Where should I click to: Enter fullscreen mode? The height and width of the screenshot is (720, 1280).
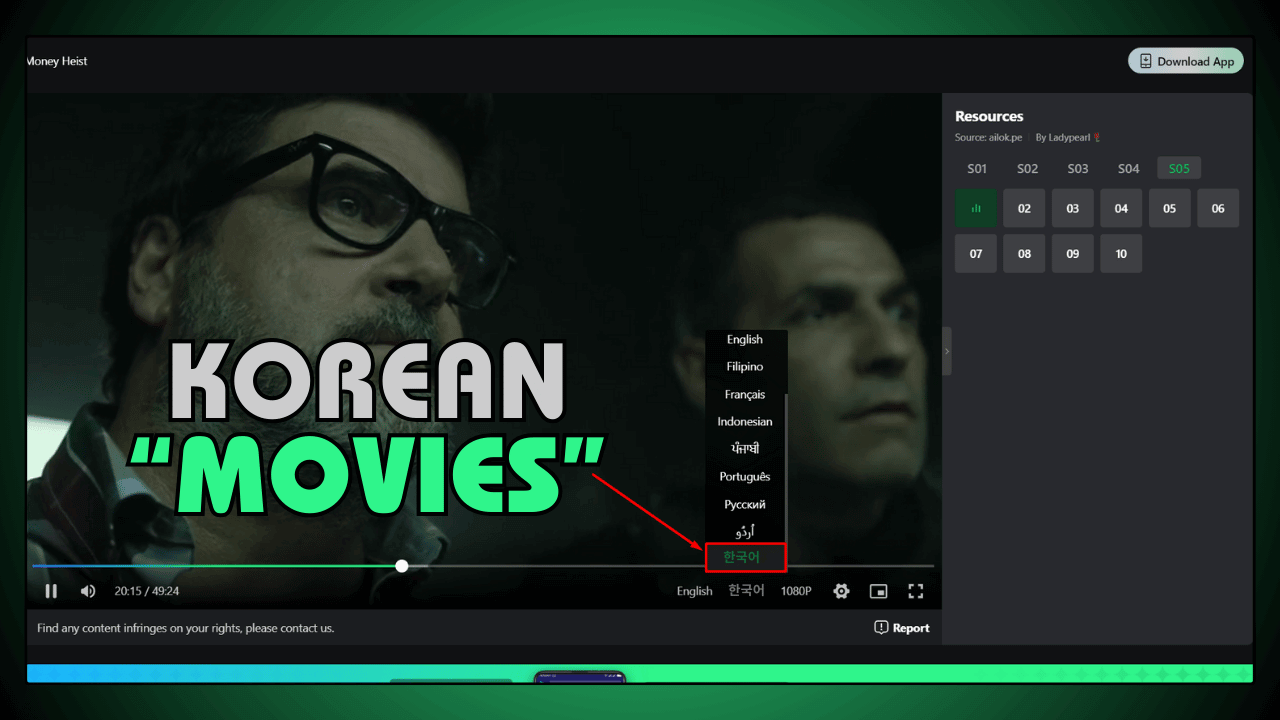[915, 591]
